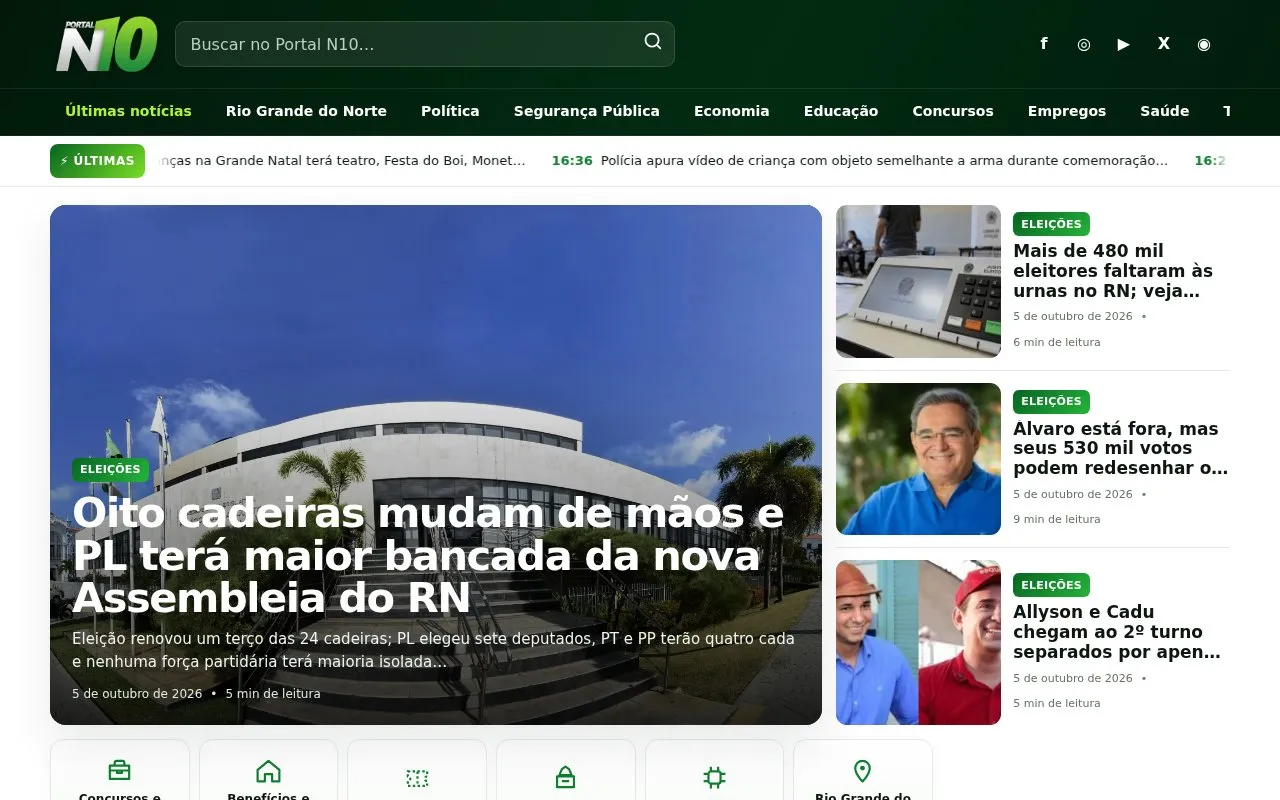The image size is (1280, 800).
Task: Open article Alvaro está fora
Action: pyautogui.click(x=1120, y=448)
